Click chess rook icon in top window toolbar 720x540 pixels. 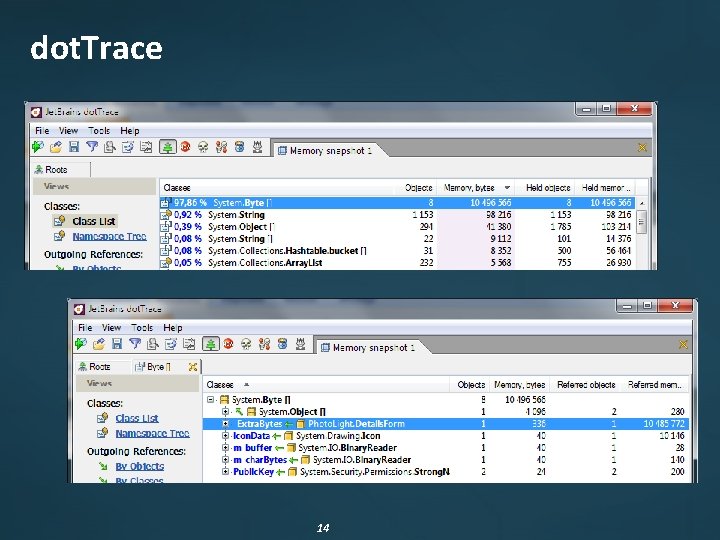click(x=258, y=147)
